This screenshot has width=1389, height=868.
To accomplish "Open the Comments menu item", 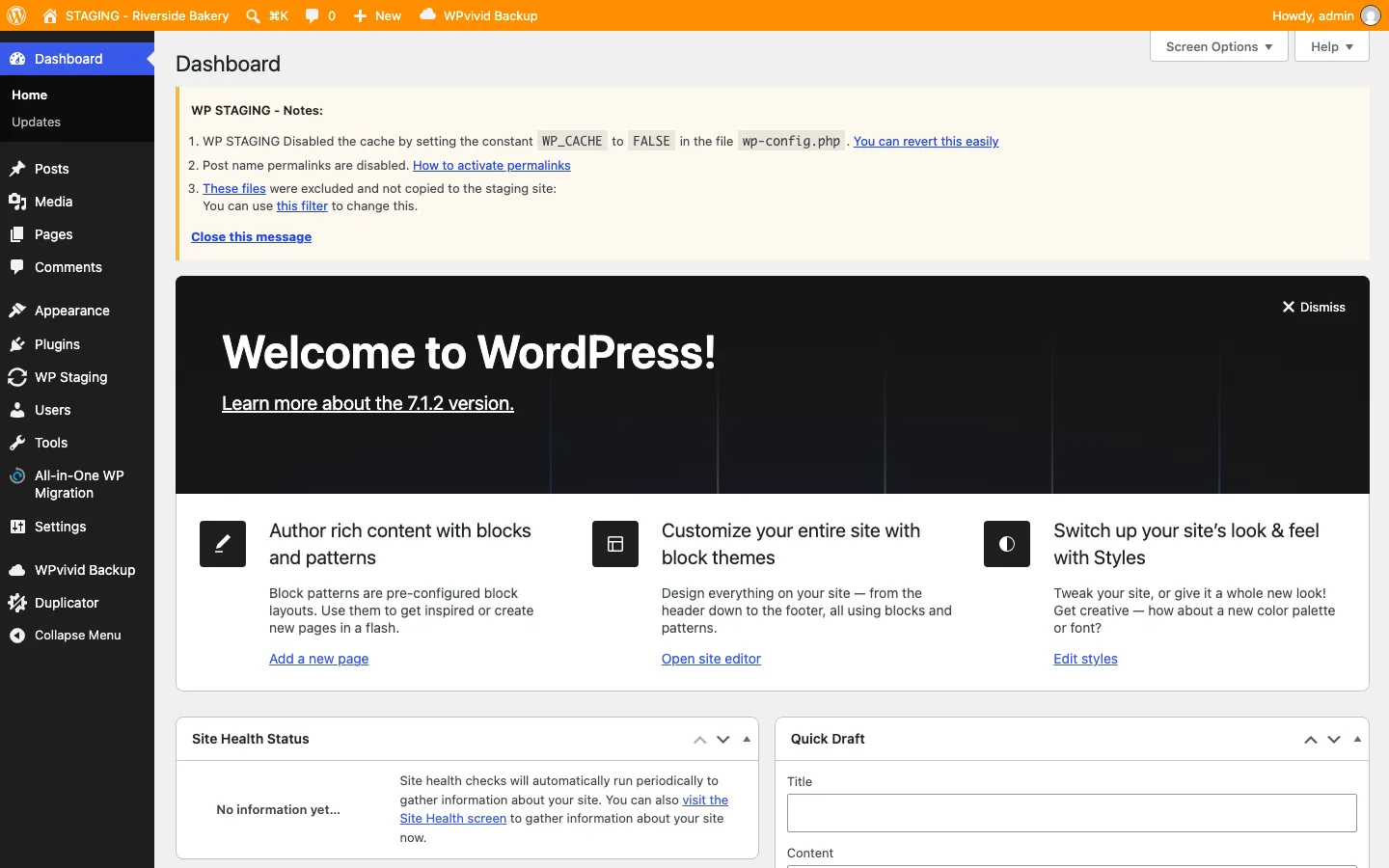I will tap(77, 267).
